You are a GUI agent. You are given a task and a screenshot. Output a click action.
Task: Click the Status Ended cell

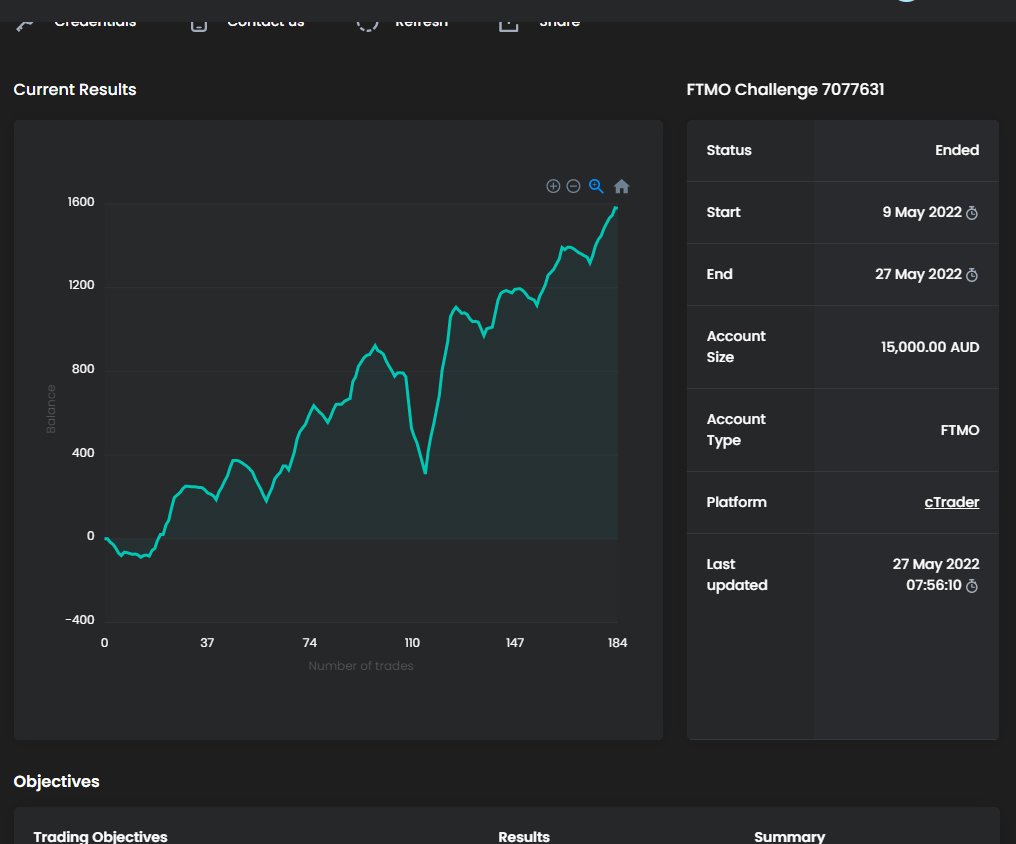point(905,150)
